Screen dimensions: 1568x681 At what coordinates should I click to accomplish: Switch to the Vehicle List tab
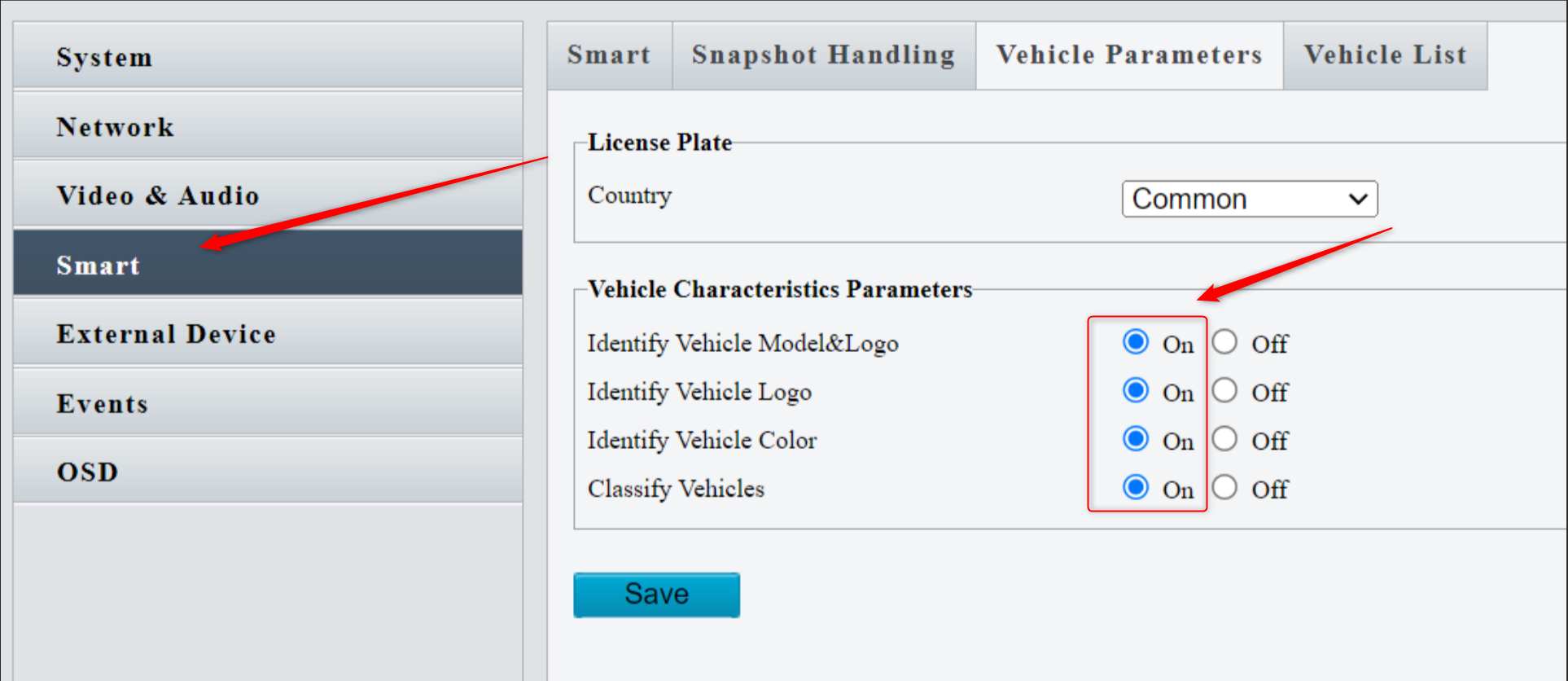tap(1385, 55)
